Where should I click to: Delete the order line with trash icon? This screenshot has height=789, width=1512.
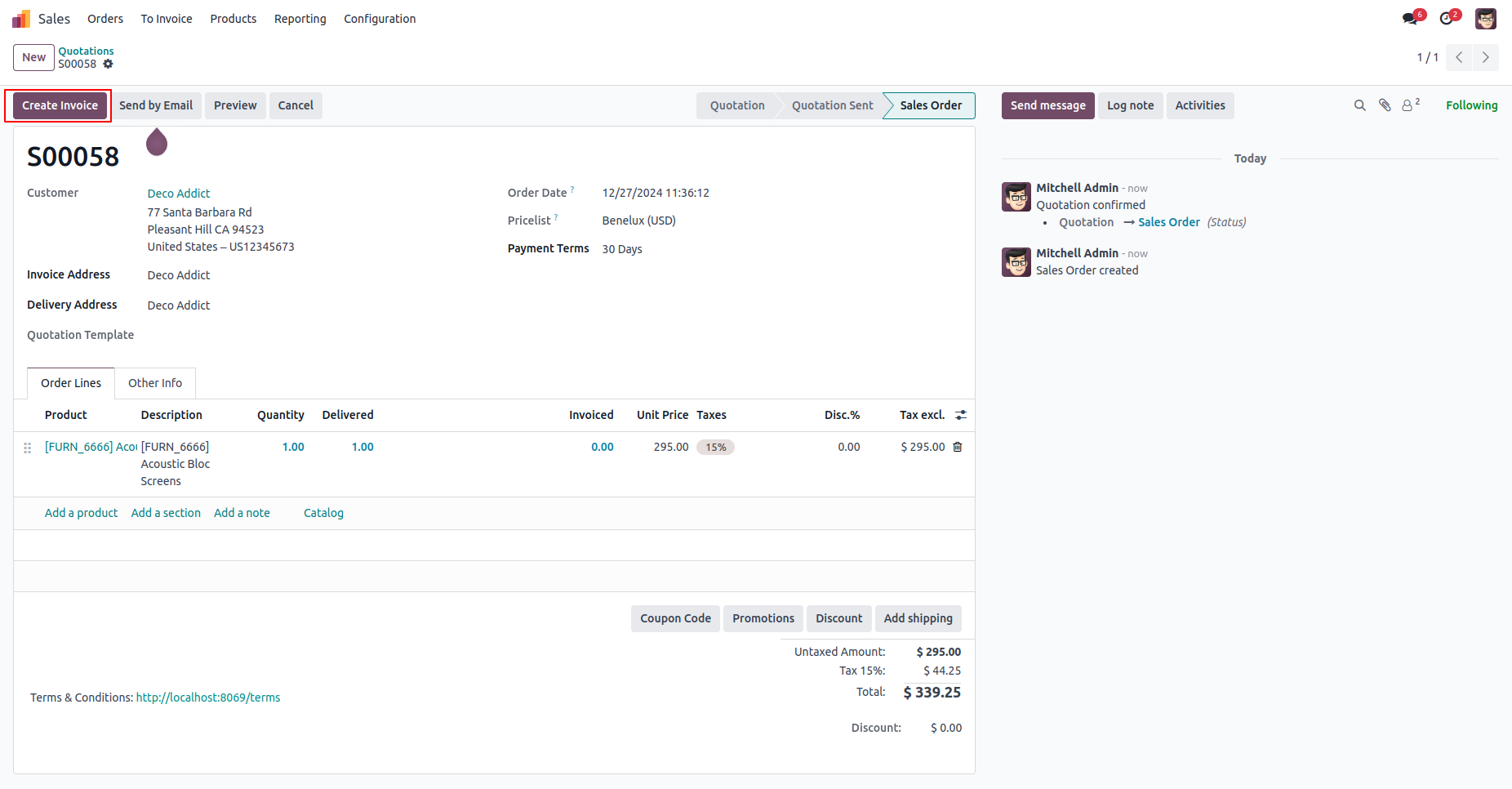[958, 447]
